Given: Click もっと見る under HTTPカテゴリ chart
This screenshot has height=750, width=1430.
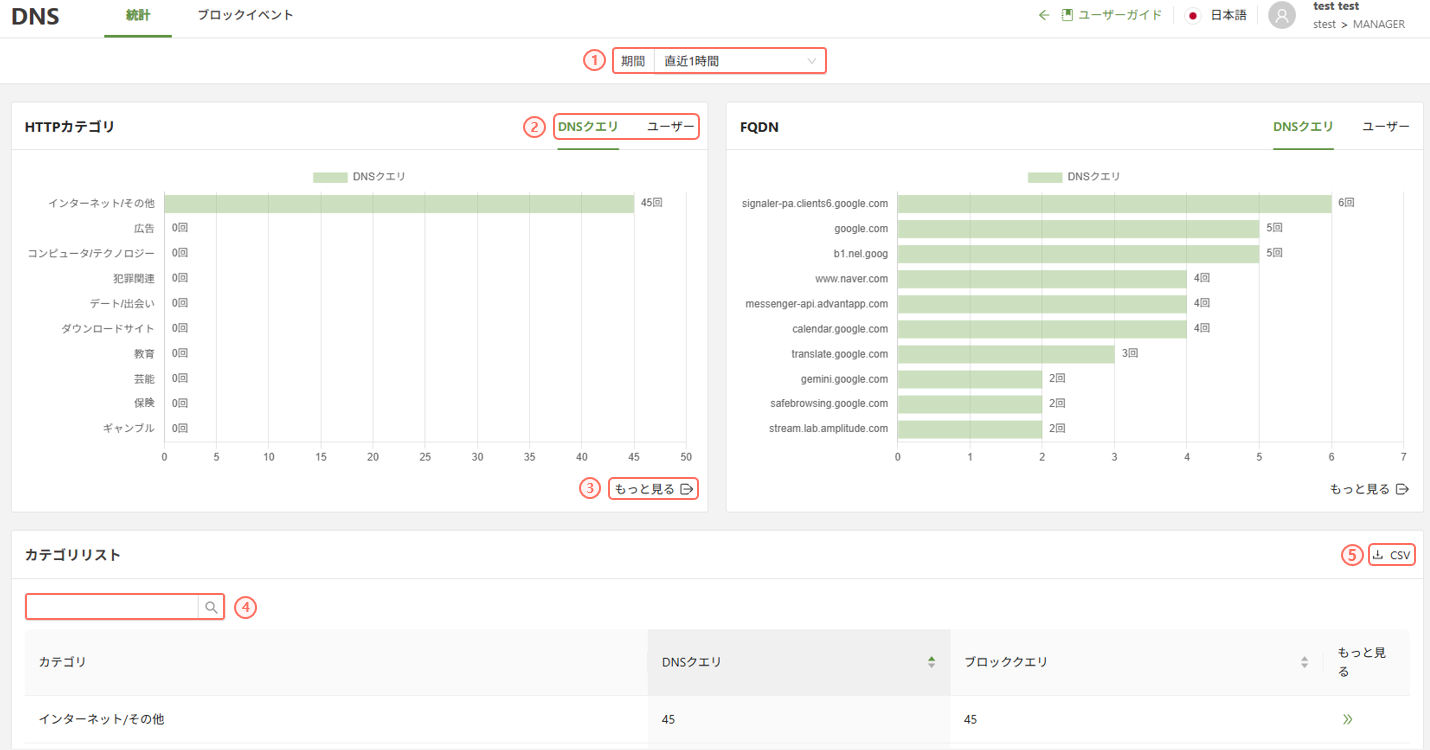Looking at the screenshot, I should point(653,489).
